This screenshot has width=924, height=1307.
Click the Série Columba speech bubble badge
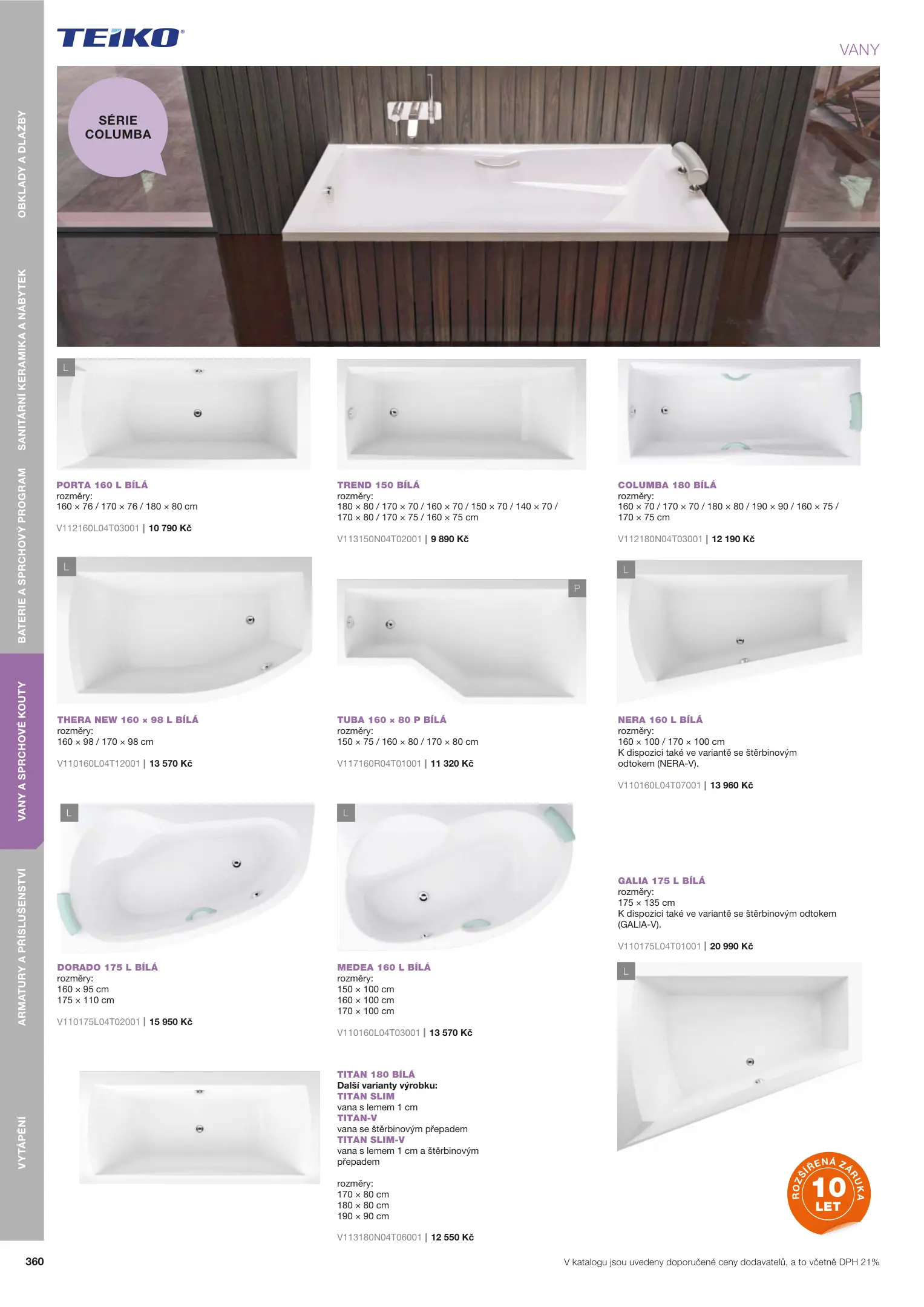(x=118, y=127)
